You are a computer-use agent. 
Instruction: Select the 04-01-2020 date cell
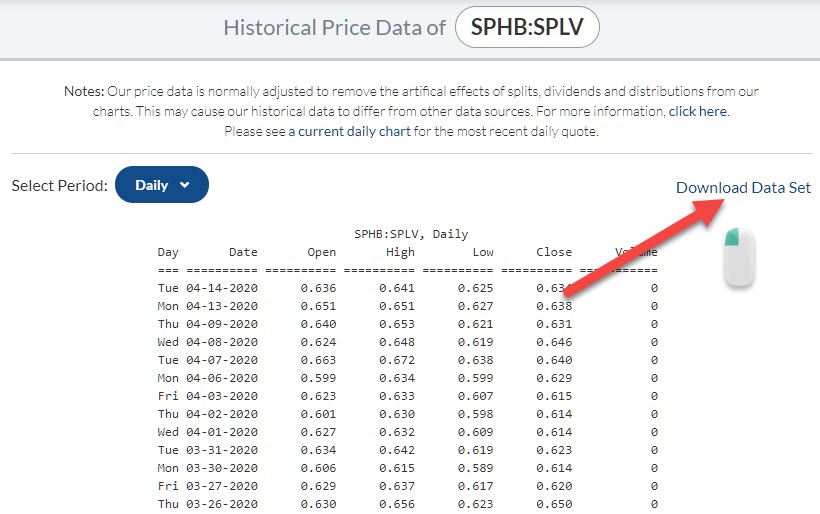point(222,433)
